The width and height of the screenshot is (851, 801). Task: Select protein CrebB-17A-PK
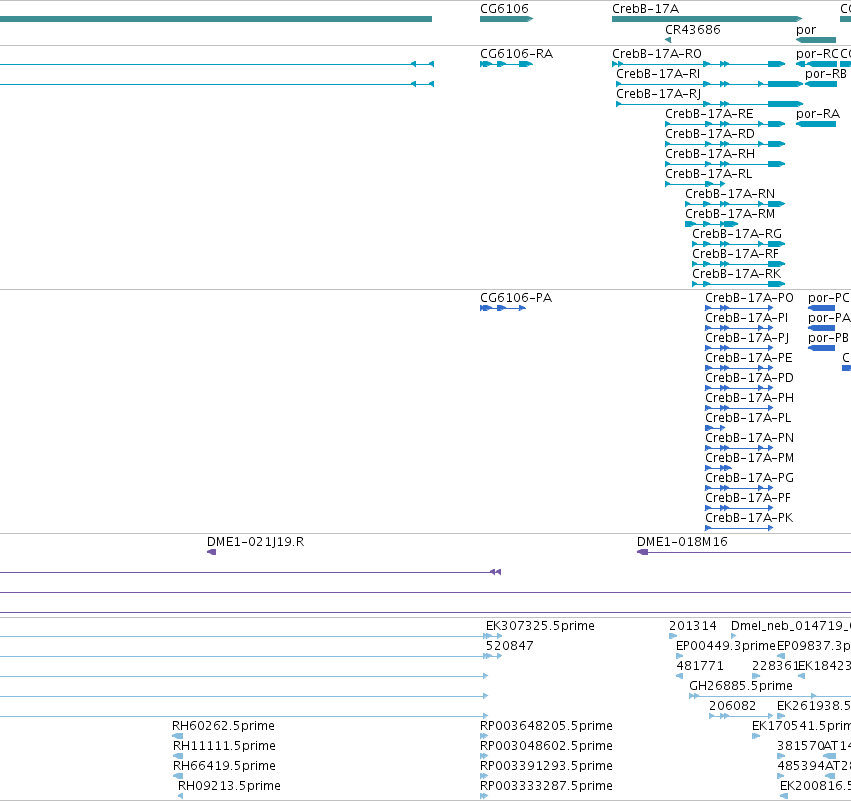click(749, 519)
